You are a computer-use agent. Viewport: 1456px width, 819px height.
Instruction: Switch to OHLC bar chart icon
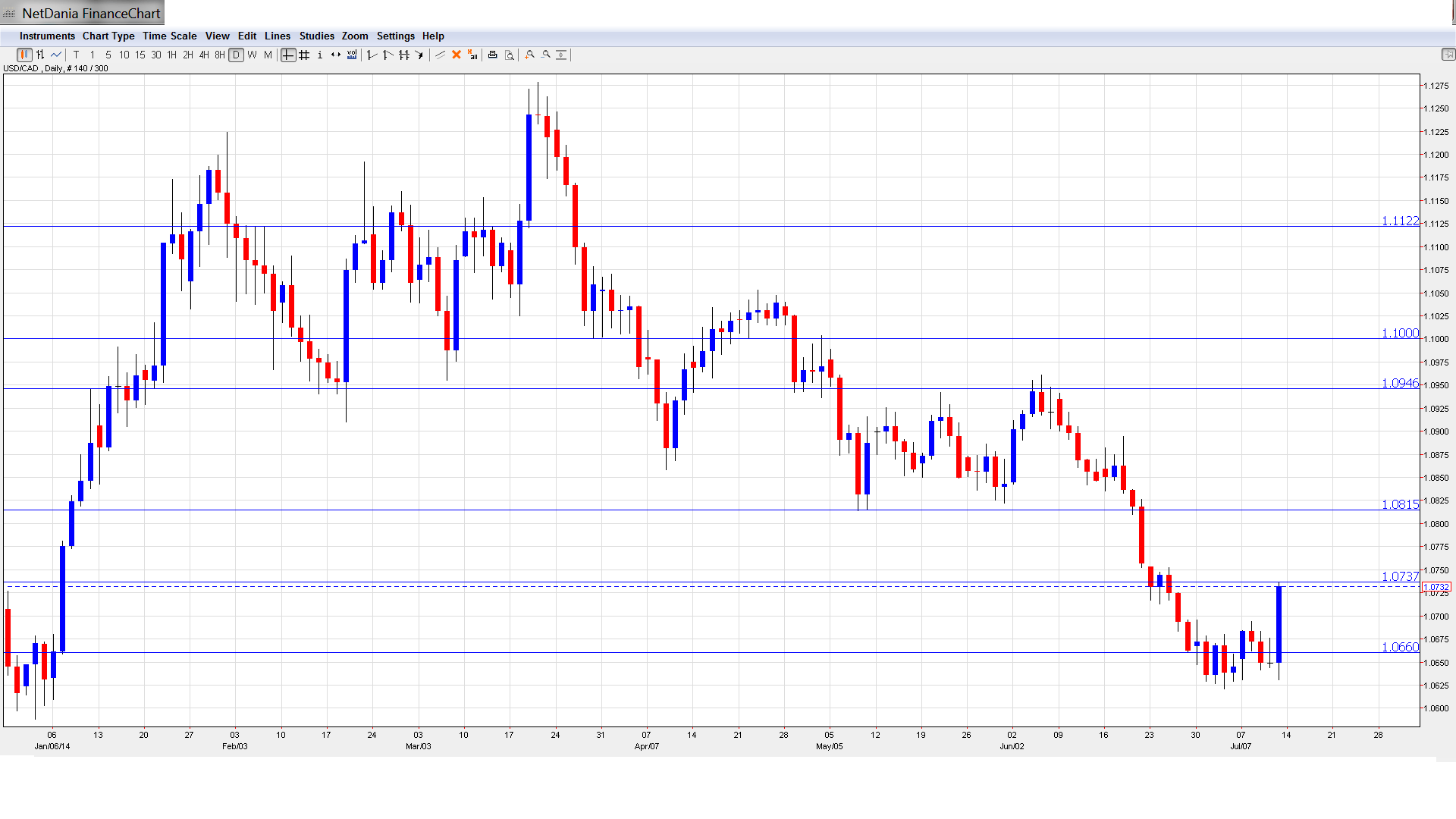40,55
